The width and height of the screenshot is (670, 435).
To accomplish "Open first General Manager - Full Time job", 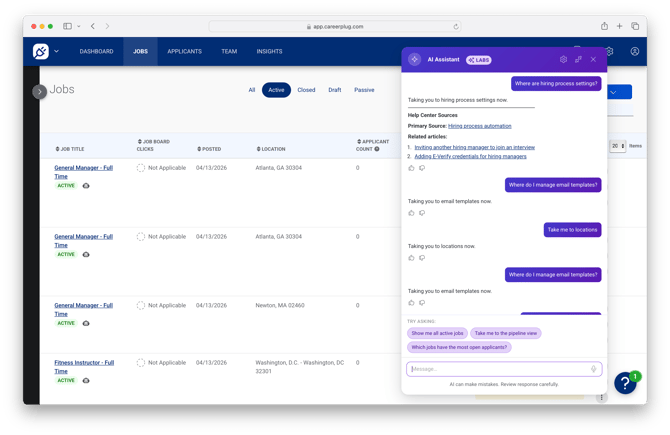I will point(83,172).
